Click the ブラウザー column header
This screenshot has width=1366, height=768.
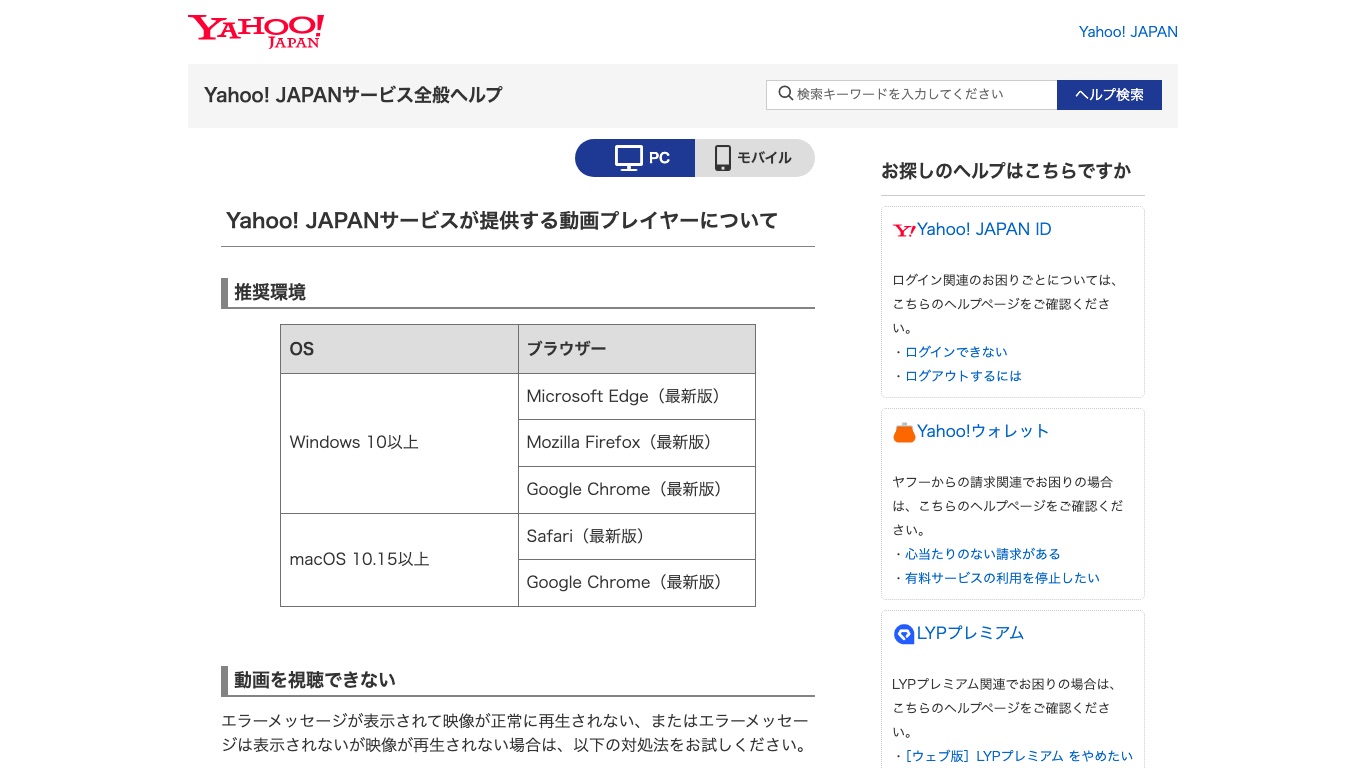click(x=637, y=349)
